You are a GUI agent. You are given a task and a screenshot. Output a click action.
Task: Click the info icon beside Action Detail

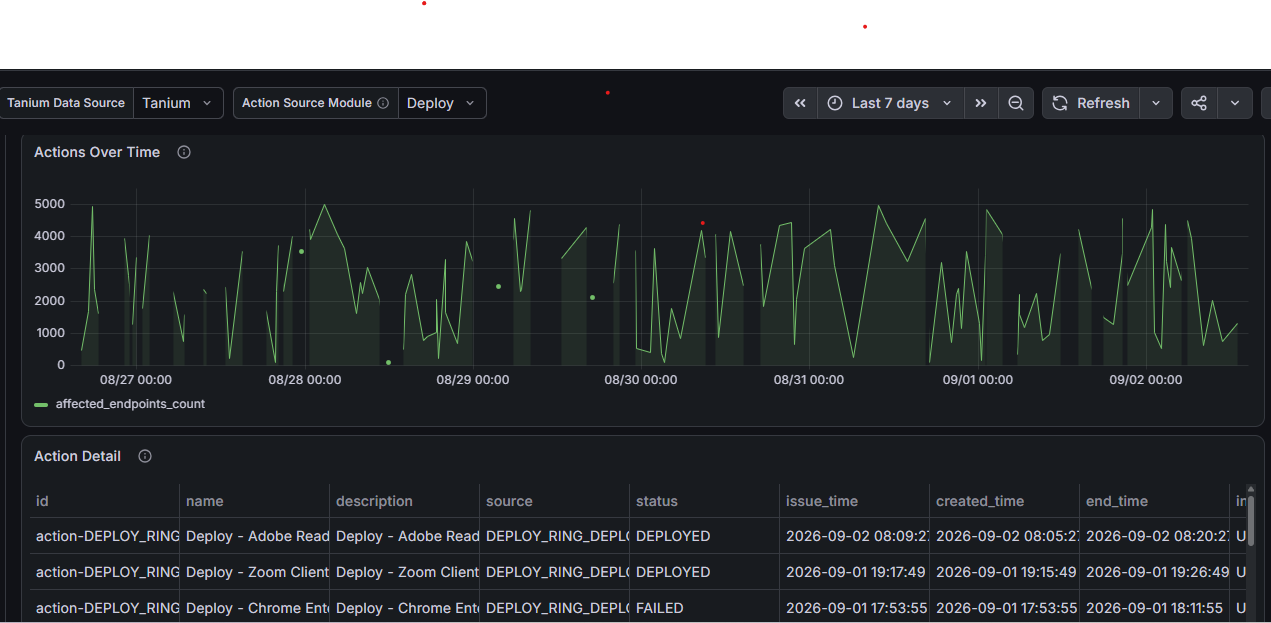145,456
